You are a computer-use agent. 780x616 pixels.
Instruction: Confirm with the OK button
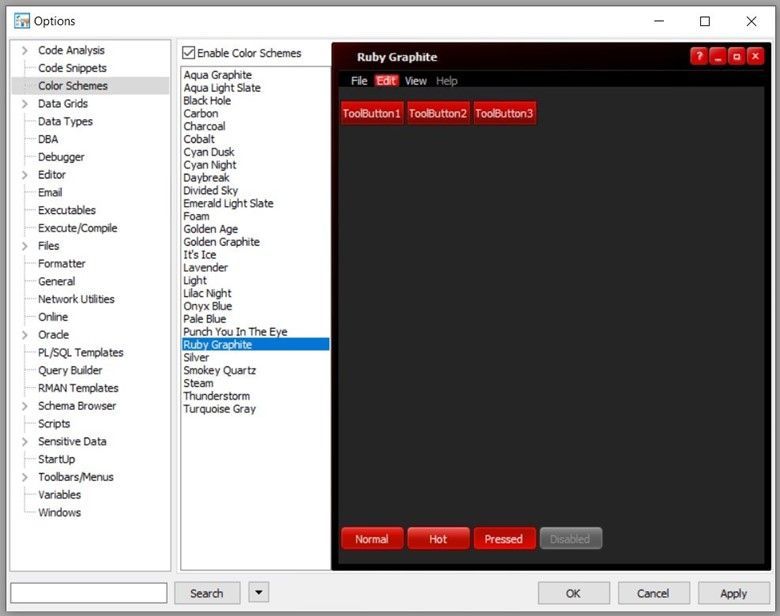tap(573, 593)
